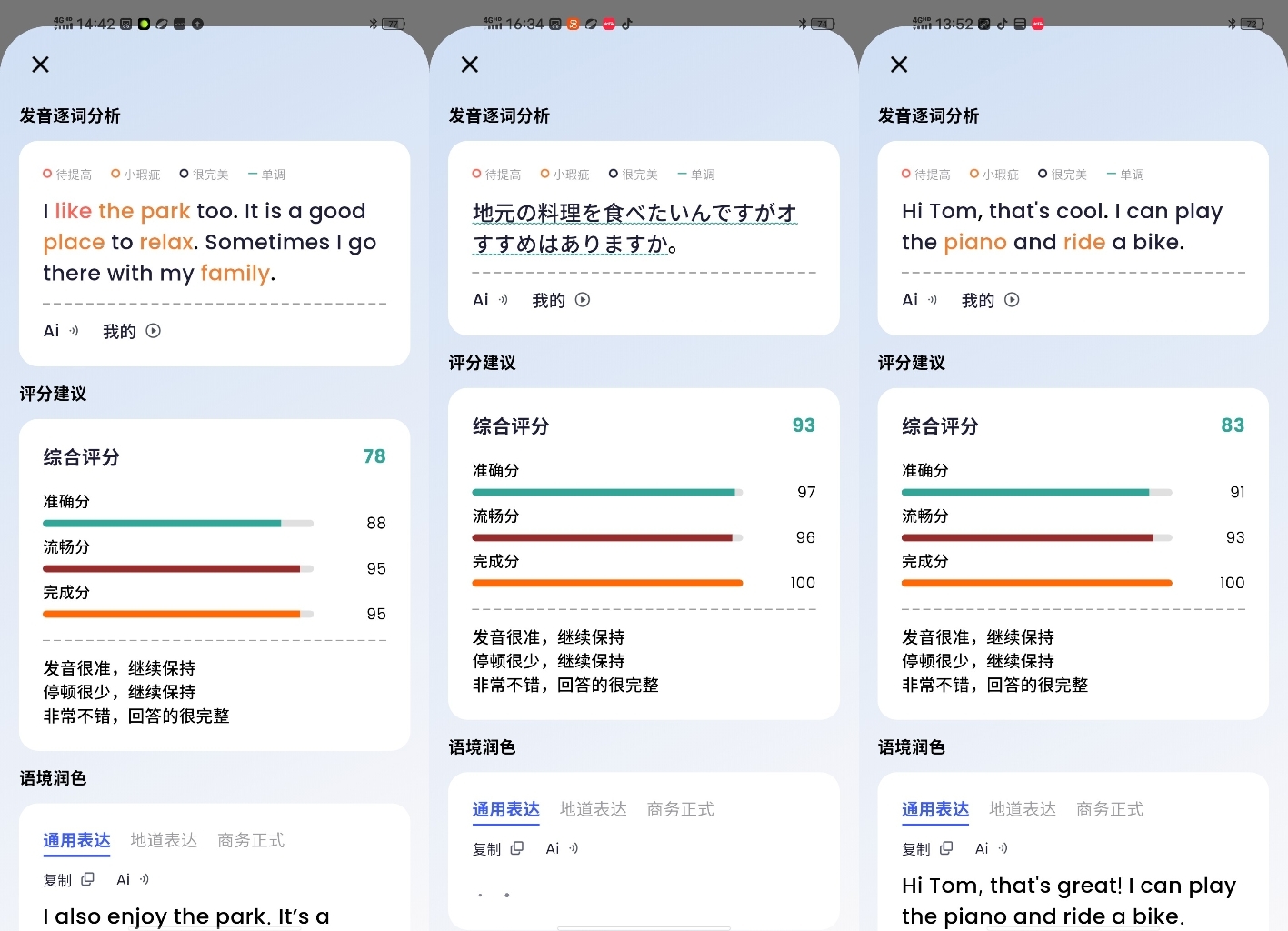1288x931 pixels.
Task: Open the 商务正式 tab on the score-78 screen
Action: click(x=251, y=840)
